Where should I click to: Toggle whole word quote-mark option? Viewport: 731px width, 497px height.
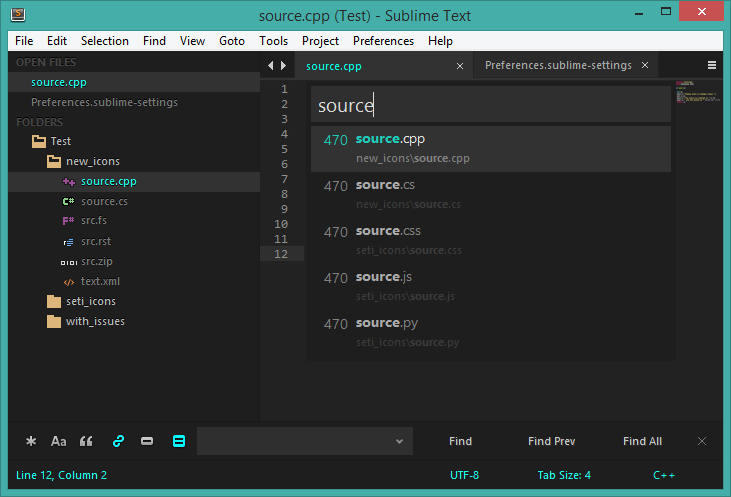[x=86, y=441]
